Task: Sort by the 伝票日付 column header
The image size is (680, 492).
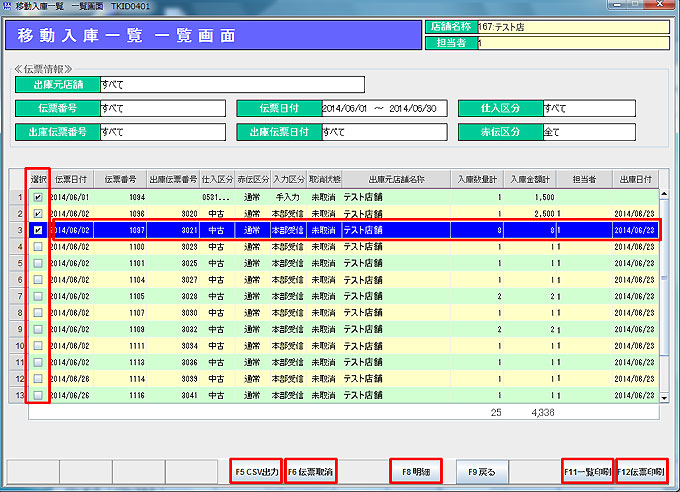Action: [70, 179]
